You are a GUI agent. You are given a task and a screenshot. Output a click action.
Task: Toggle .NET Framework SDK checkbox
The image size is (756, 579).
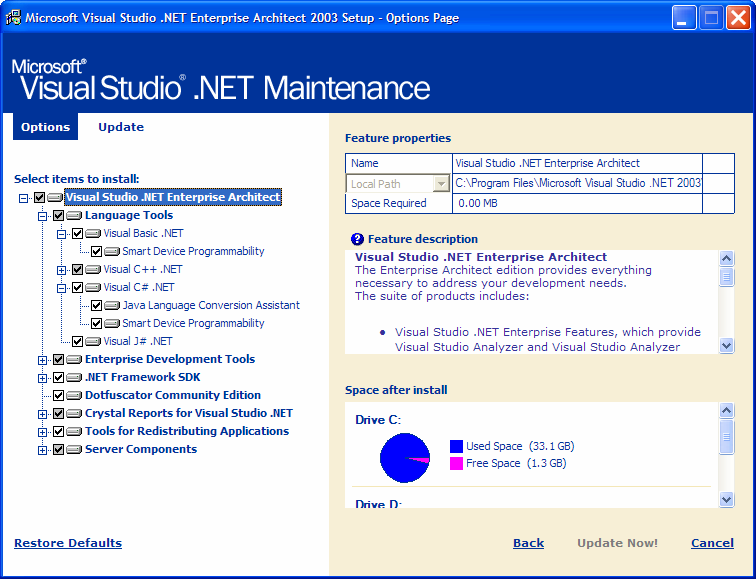pyautogui.click(x=58, y=377)
